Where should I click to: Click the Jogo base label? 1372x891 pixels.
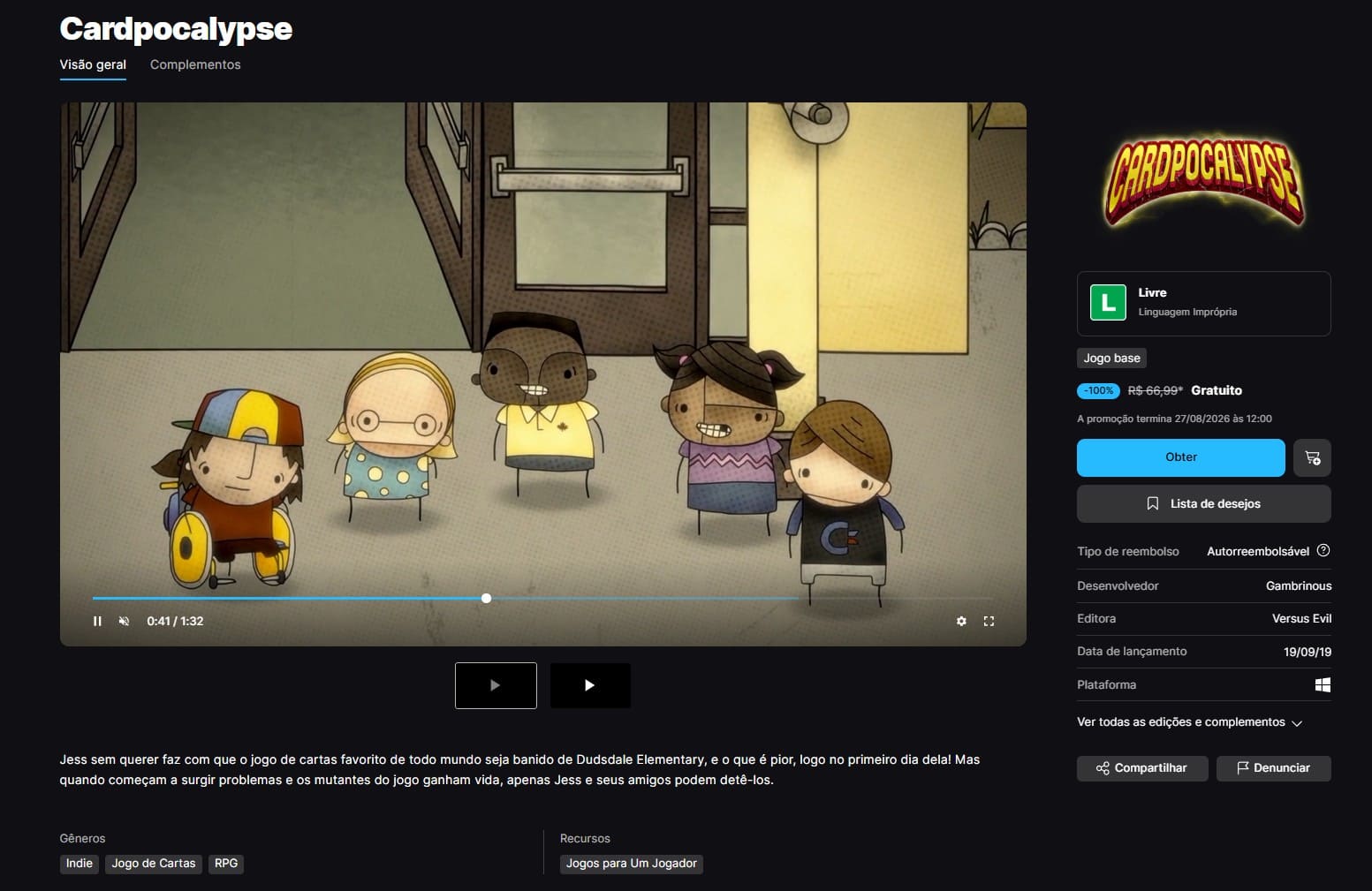(x=1111, y=358)
